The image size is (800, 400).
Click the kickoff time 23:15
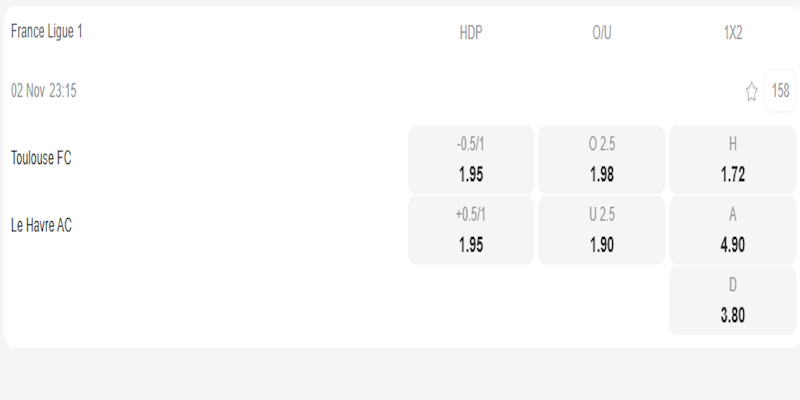point(63,91)
